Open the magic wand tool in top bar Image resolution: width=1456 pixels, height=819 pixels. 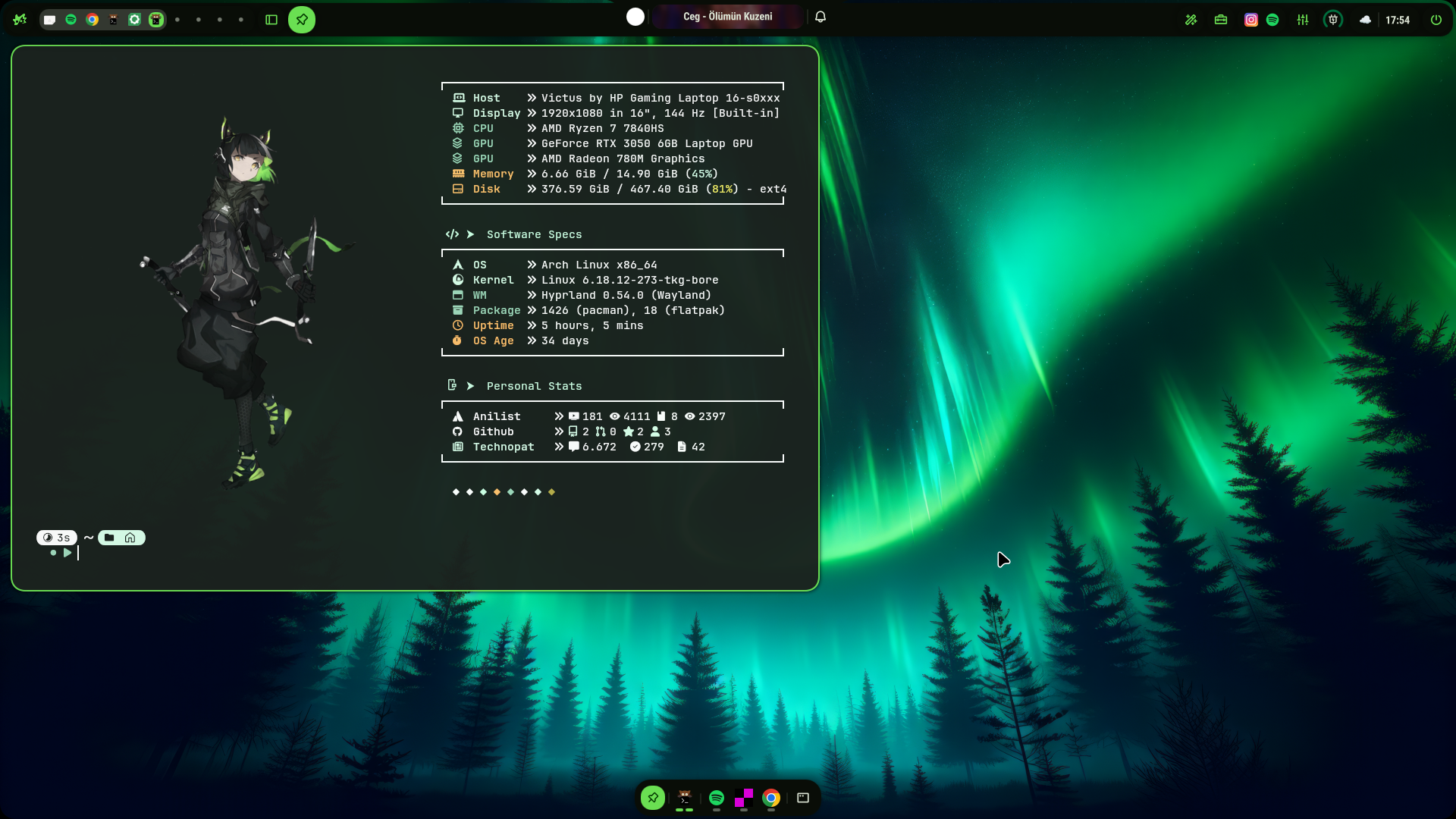[x=1191, y=20]
